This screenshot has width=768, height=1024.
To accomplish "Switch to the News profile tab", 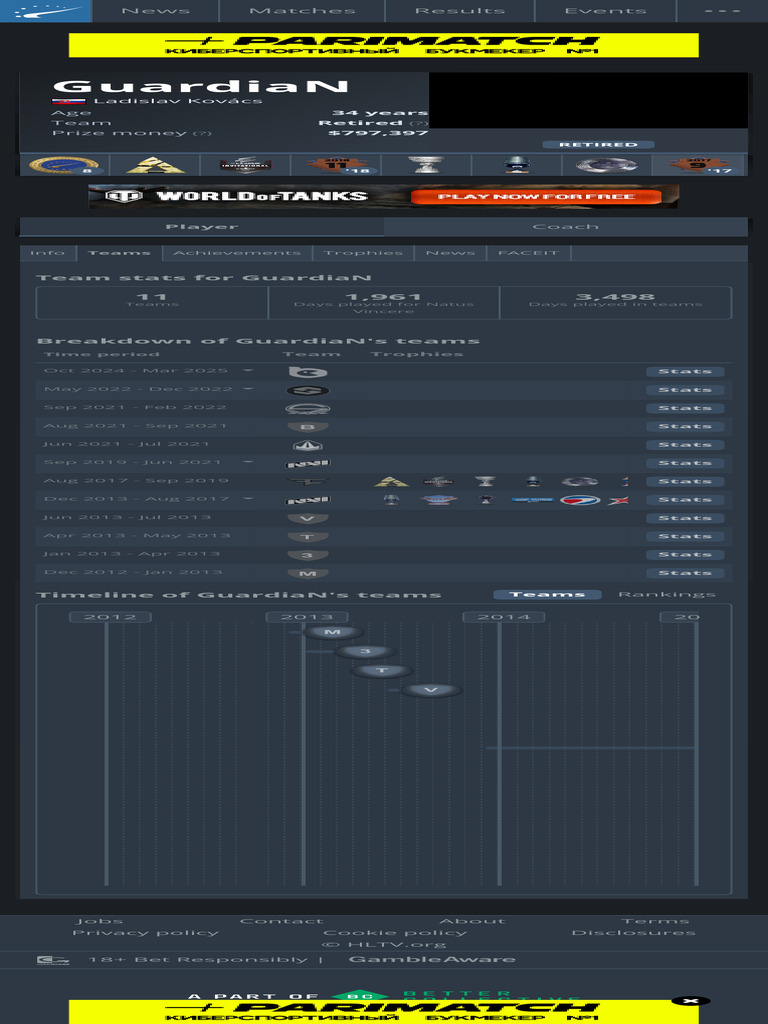I will click(x=450, y=253).
